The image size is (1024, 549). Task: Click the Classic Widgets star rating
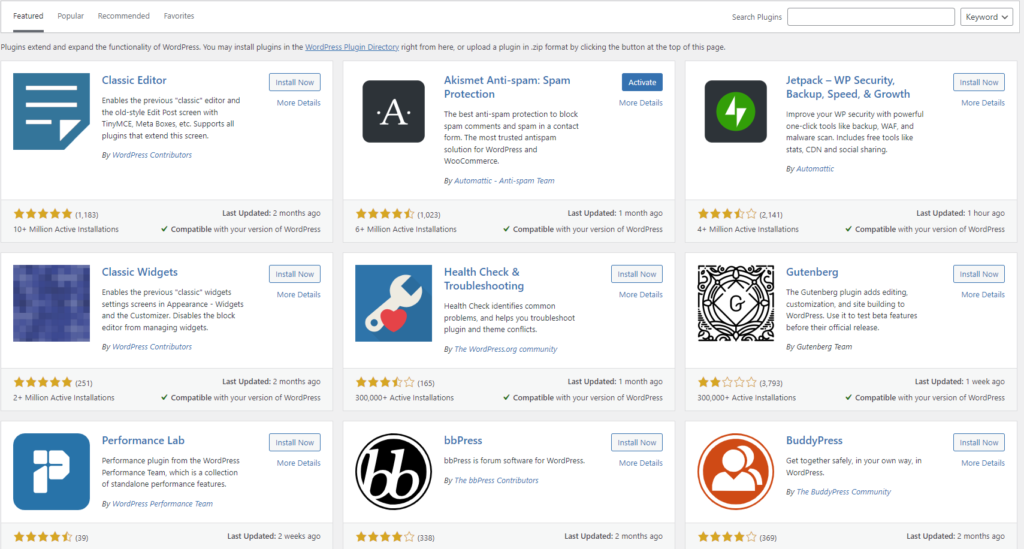[42, 383]
